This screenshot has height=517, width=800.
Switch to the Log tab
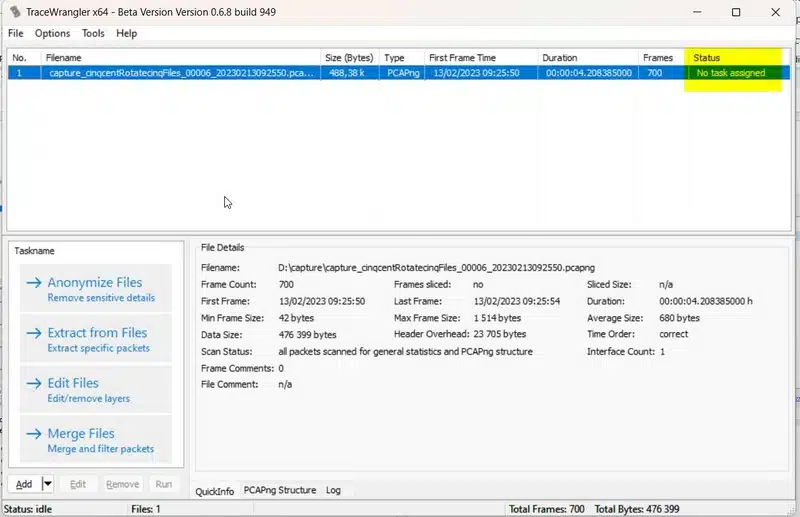(333, 490)
